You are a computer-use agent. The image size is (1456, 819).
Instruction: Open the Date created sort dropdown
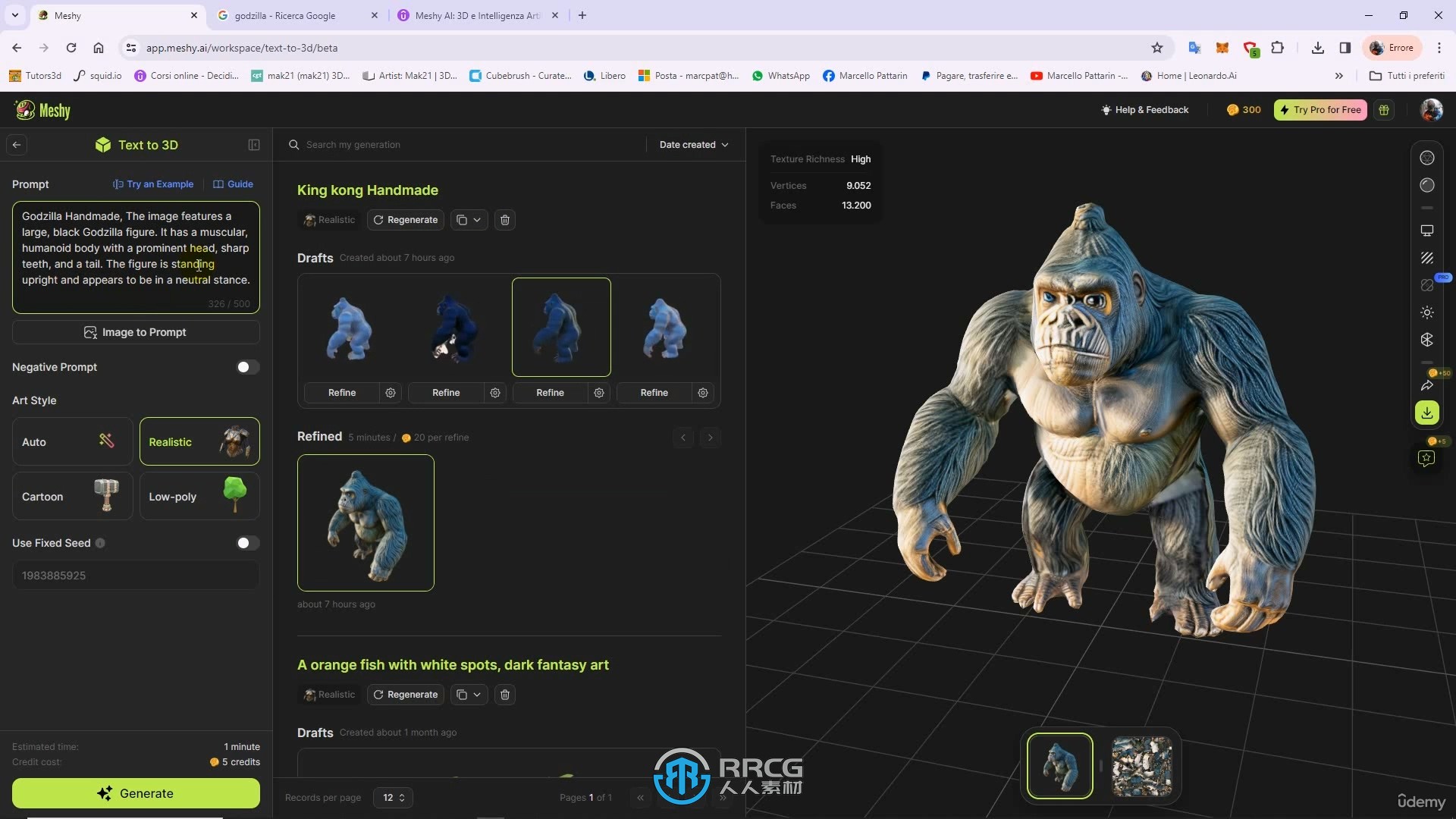(694, 145)
